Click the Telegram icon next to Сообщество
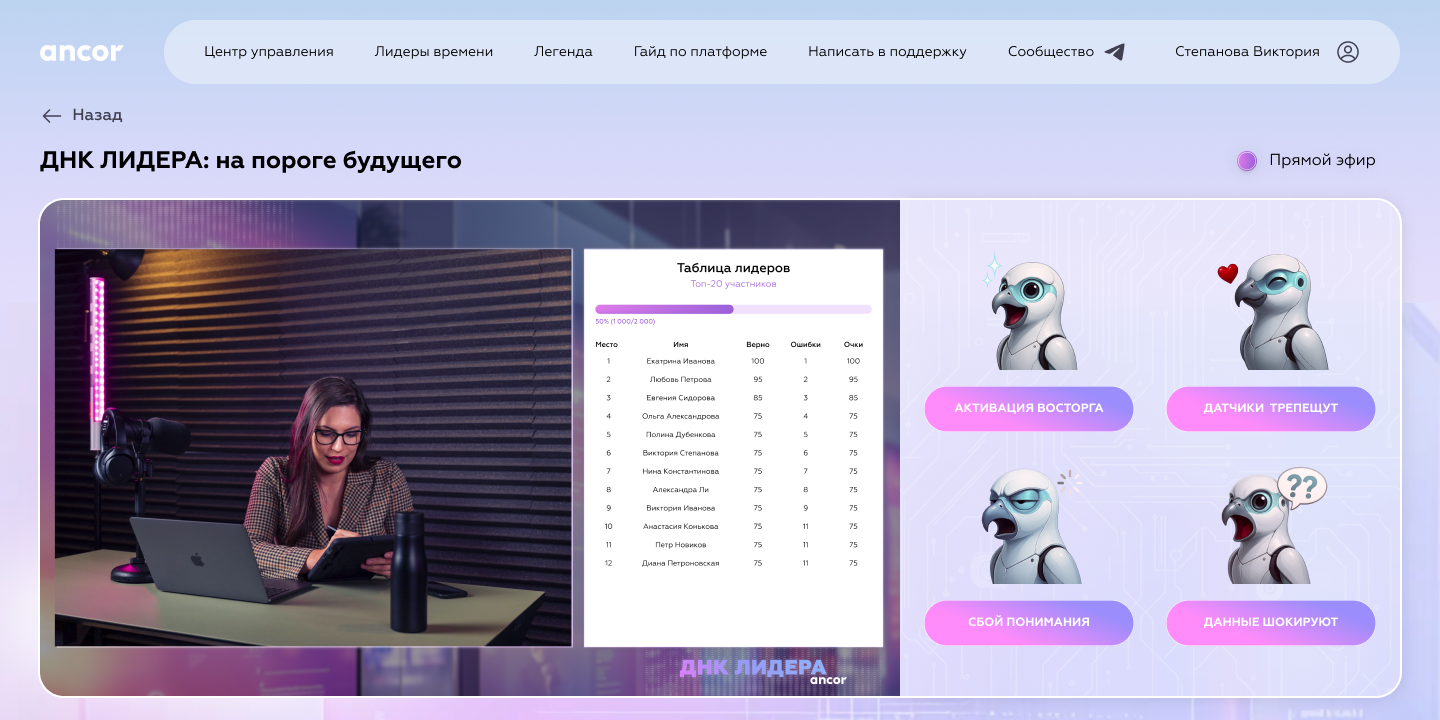 (x=1115, y=51)
